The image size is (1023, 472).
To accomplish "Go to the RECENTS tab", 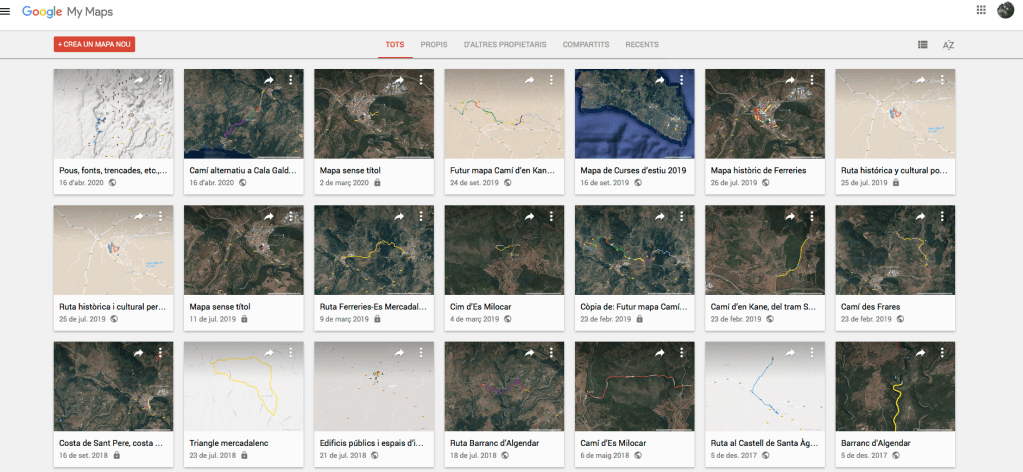I will 641,45.
